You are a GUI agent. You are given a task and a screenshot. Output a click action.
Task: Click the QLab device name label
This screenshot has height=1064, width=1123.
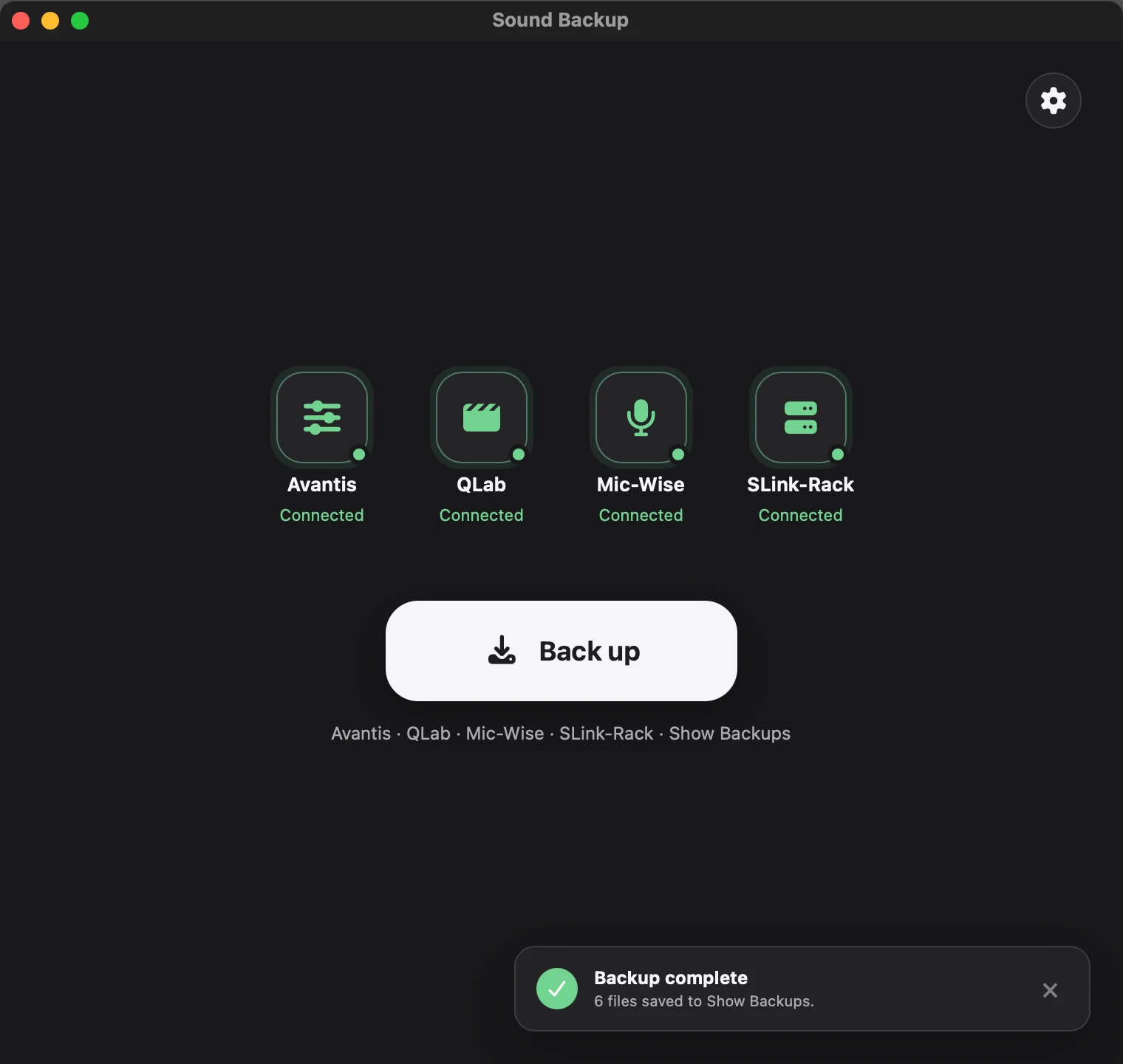click(x=482, y=485)
